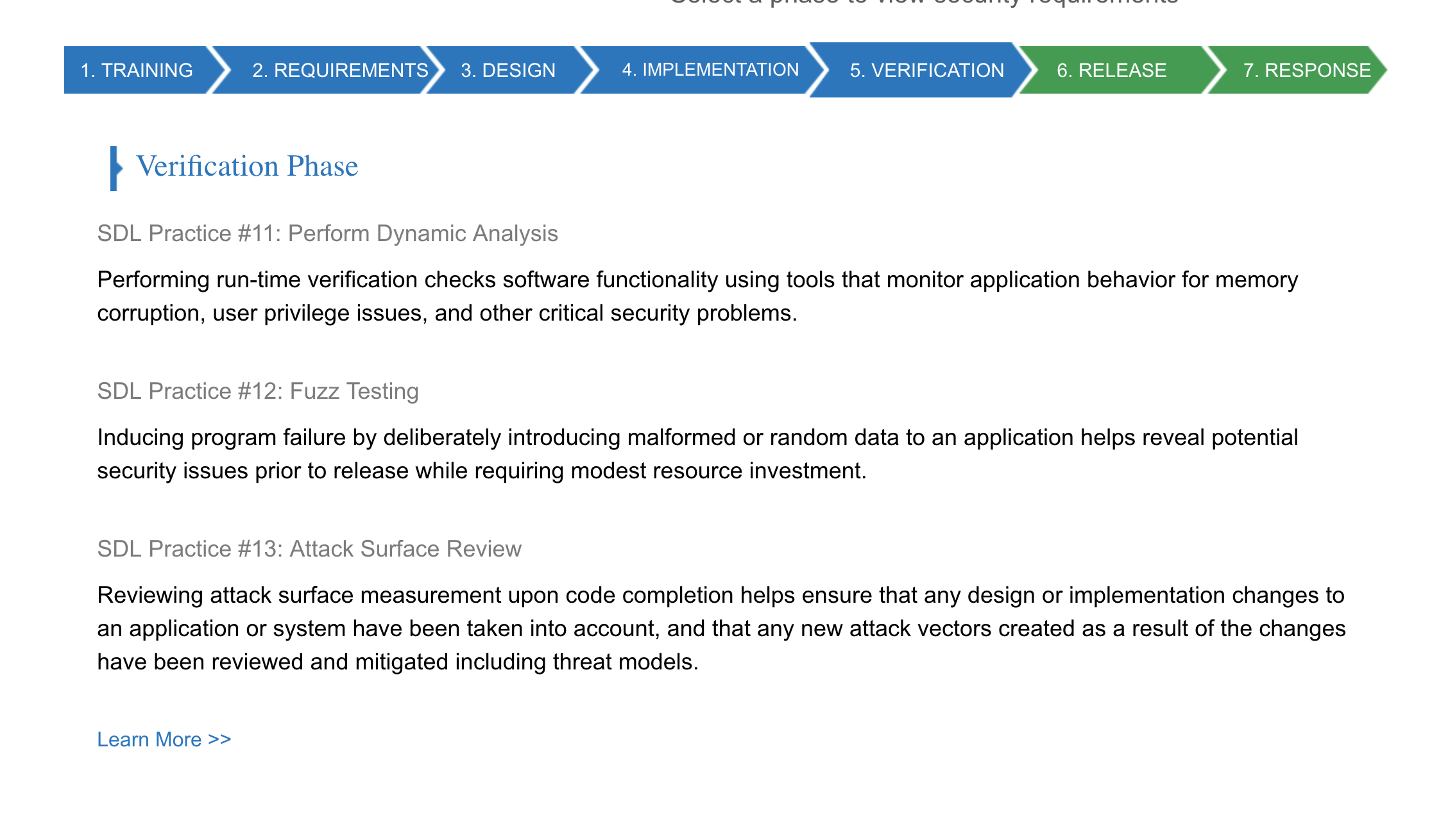Select the 1. Training phase tab

point(136,70)
